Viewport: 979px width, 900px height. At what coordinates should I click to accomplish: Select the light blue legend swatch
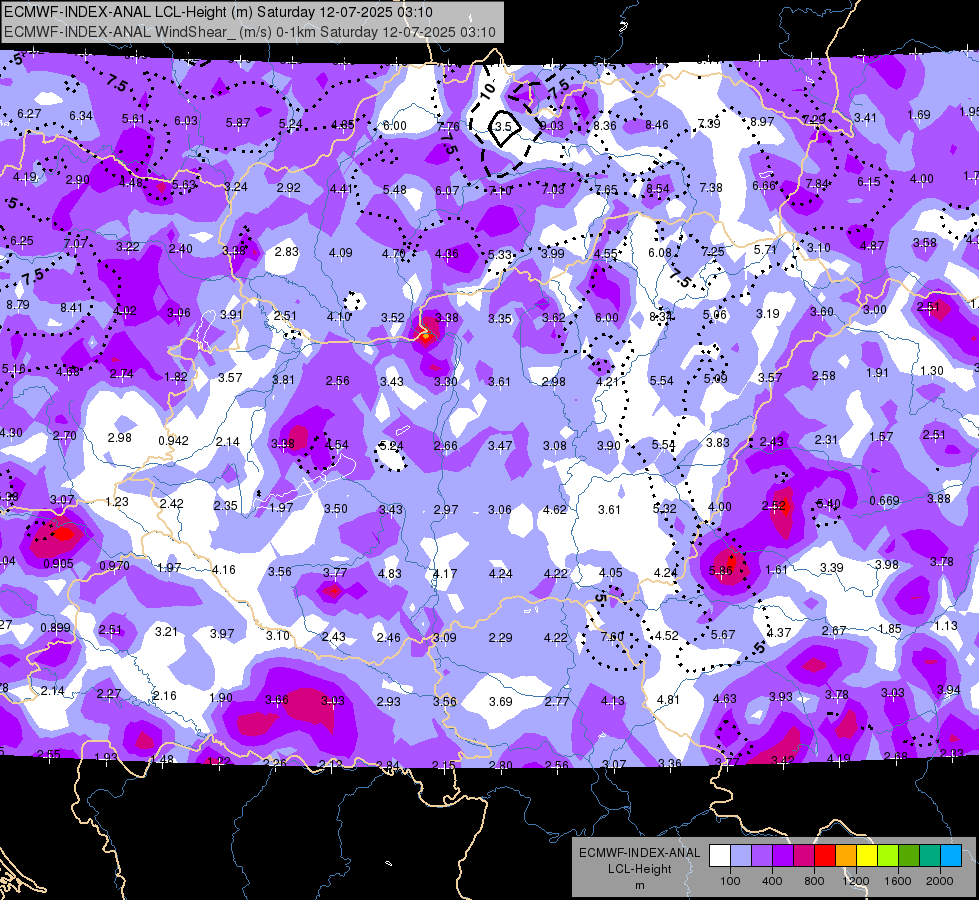(x=740, y=855)
